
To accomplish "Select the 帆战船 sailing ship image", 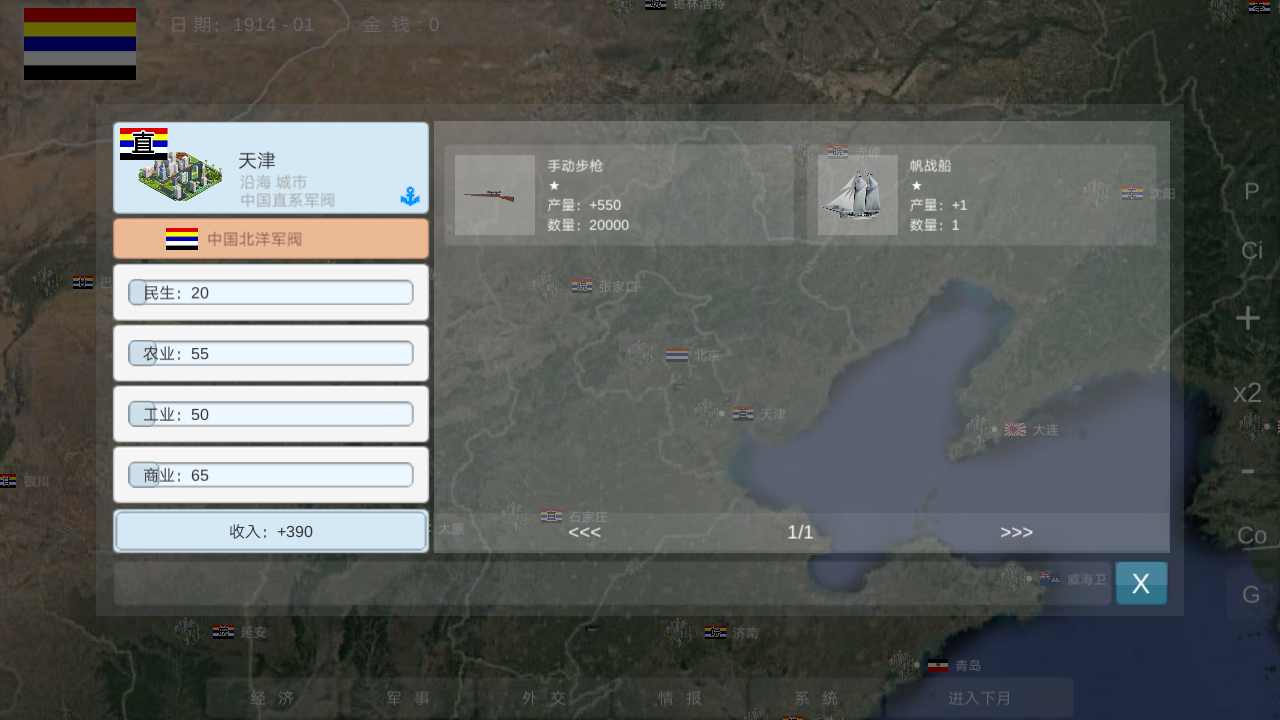I will tap(857, 195).
